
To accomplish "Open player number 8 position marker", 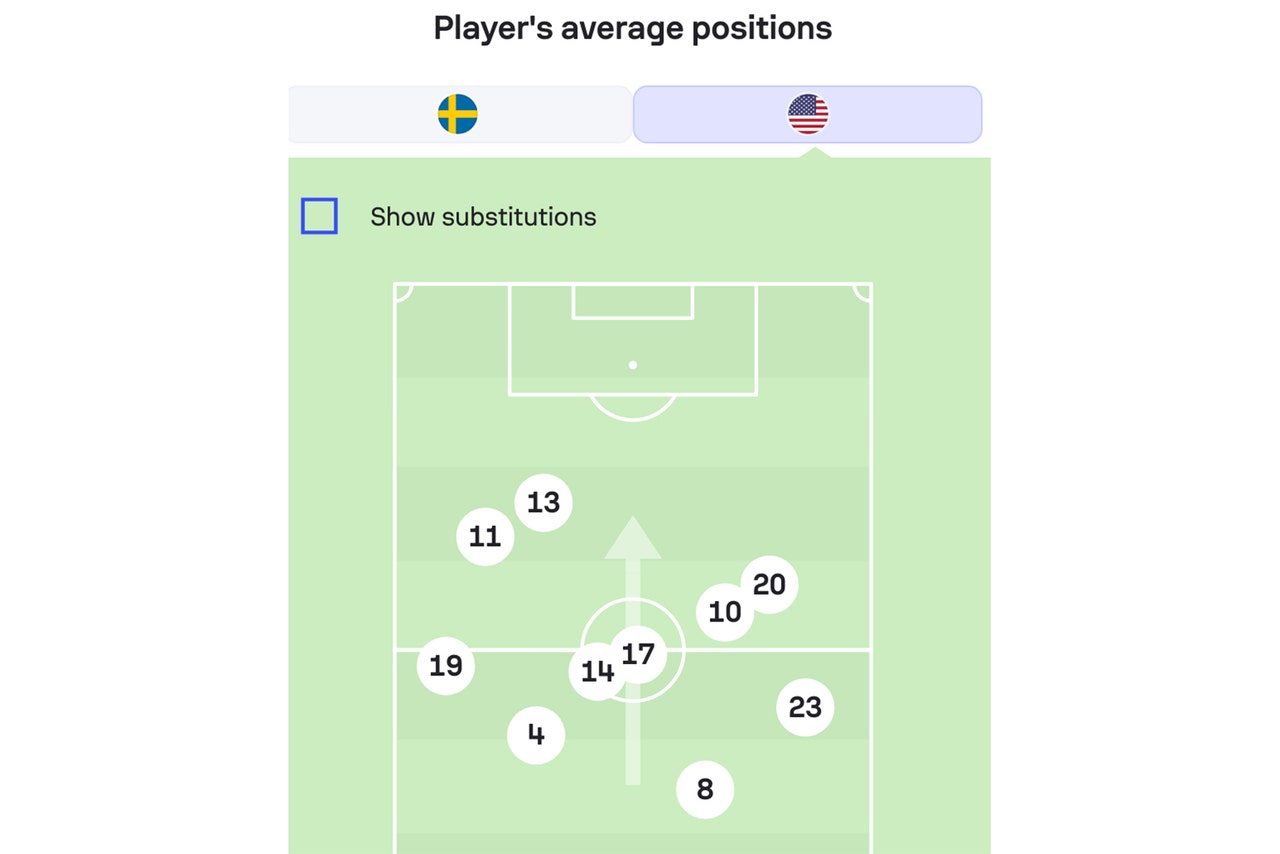I will click(x=705, y=790).
